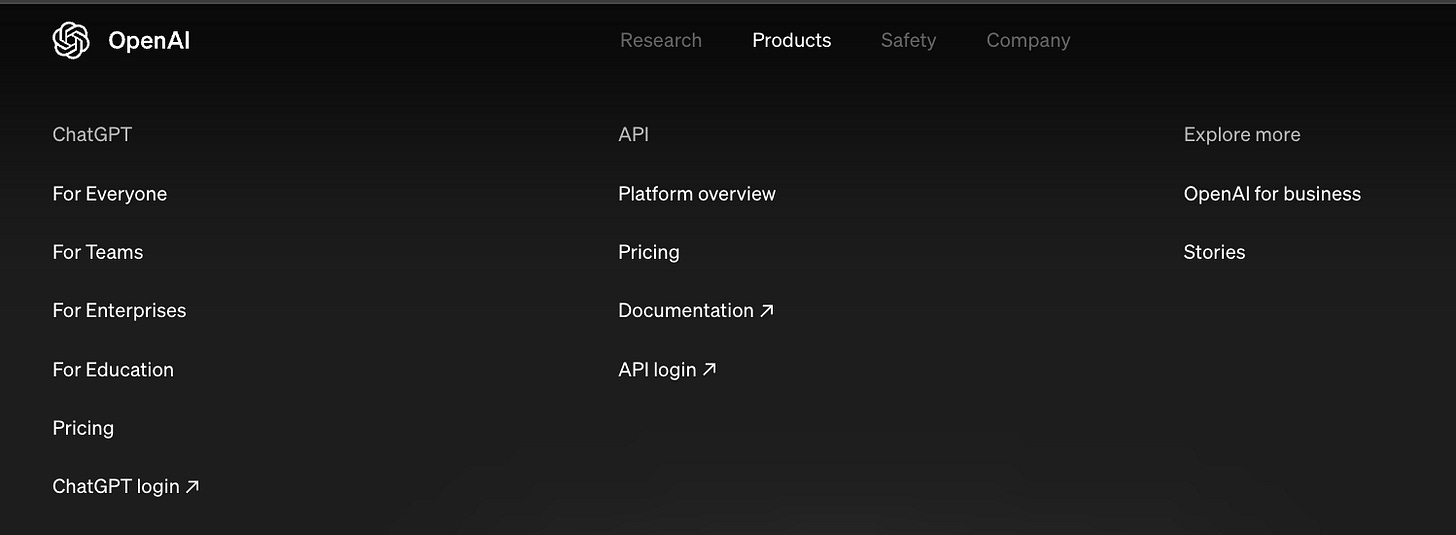
Task: Click the ChatGPT column heading
Action: (x=92, y=134)
